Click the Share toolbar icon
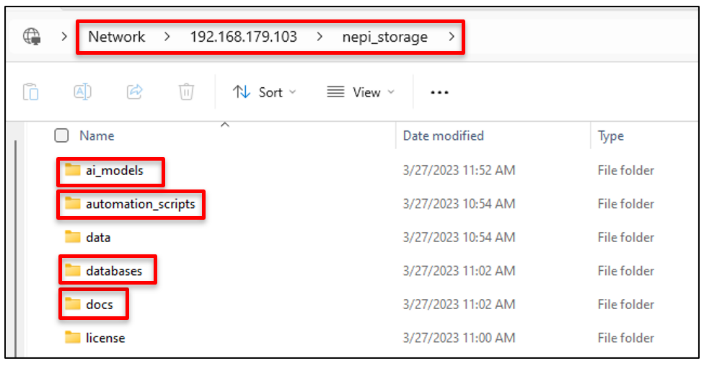 coord(134,92)
